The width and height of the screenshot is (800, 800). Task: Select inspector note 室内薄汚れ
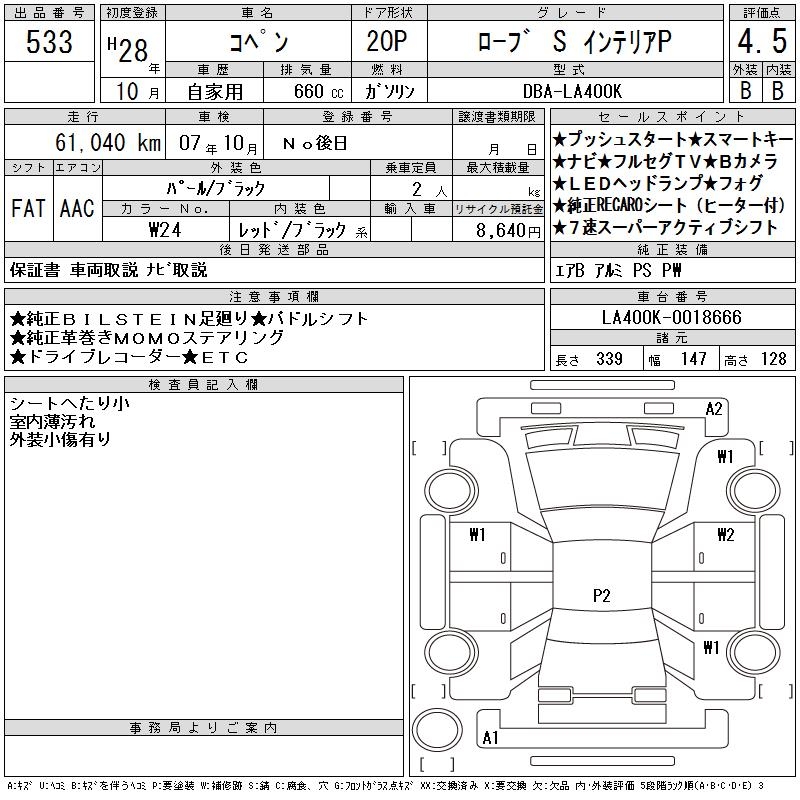click(x=52, y=421)
